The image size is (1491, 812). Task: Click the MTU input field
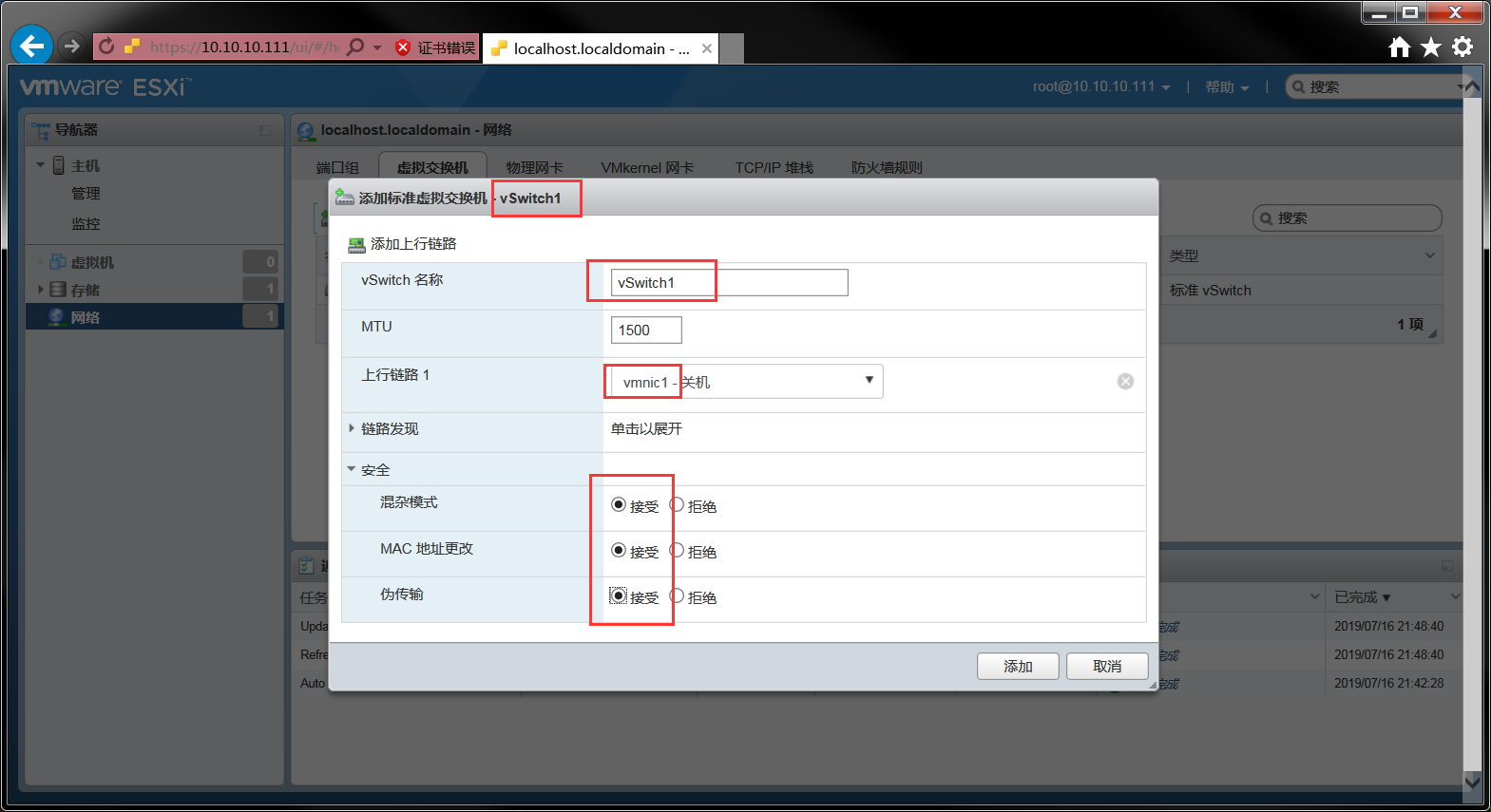(x=646, y=330)
